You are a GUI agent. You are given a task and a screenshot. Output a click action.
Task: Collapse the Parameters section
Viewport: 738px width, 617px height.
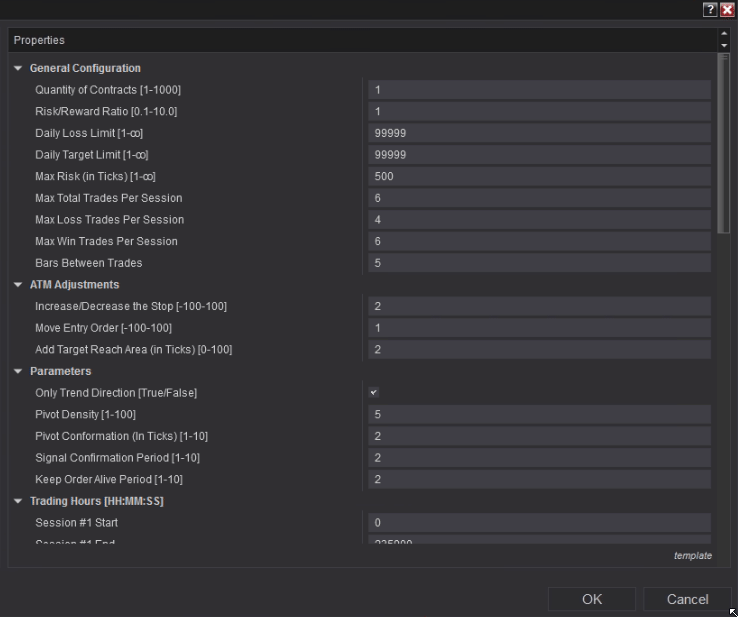point(18,372)
